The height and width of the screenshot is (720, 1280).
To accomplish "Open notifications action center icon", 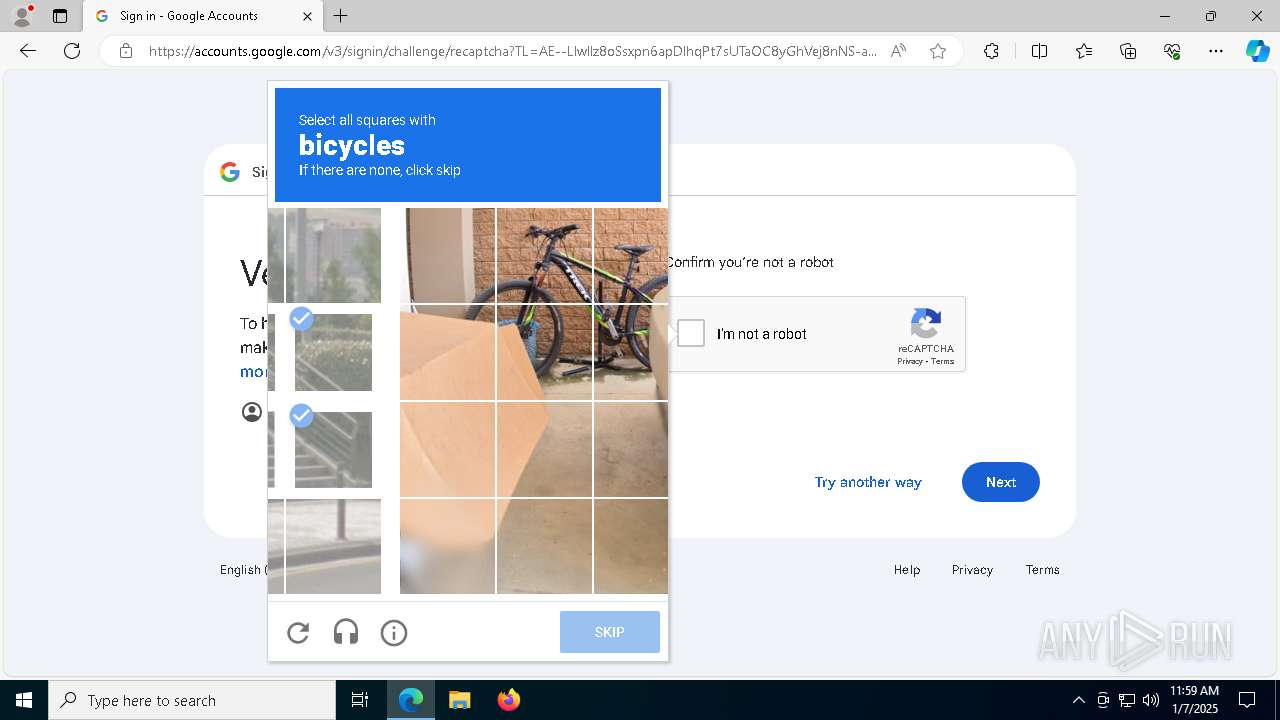I will pos(1247,700).
